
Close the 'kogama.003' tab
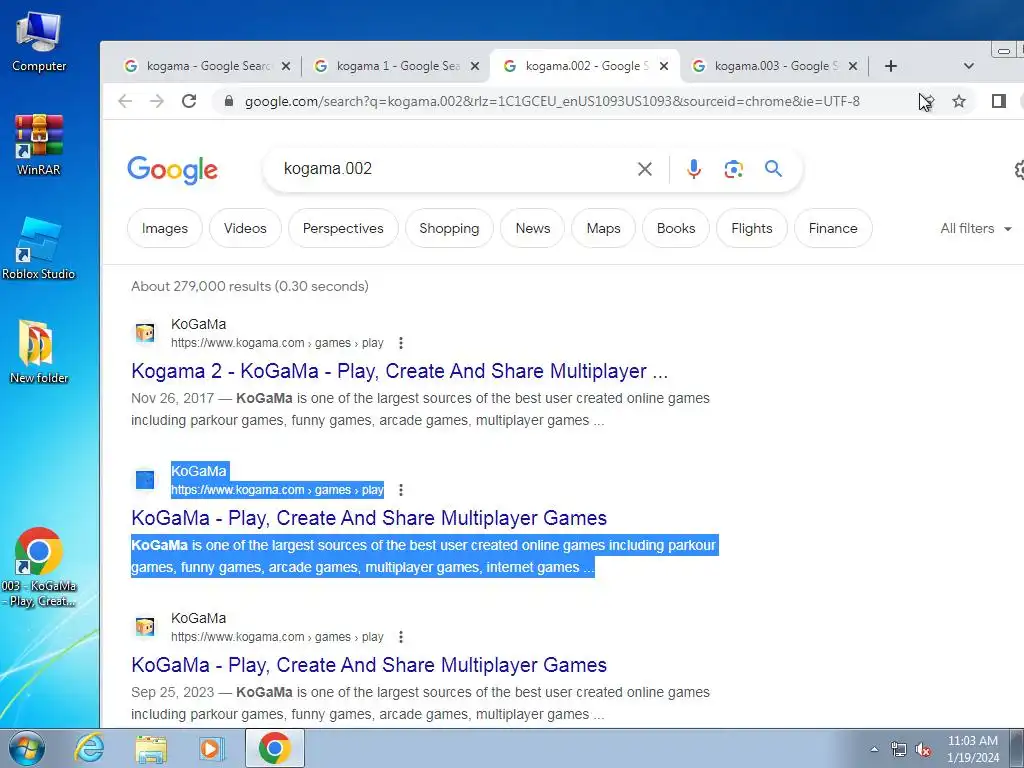852,66
